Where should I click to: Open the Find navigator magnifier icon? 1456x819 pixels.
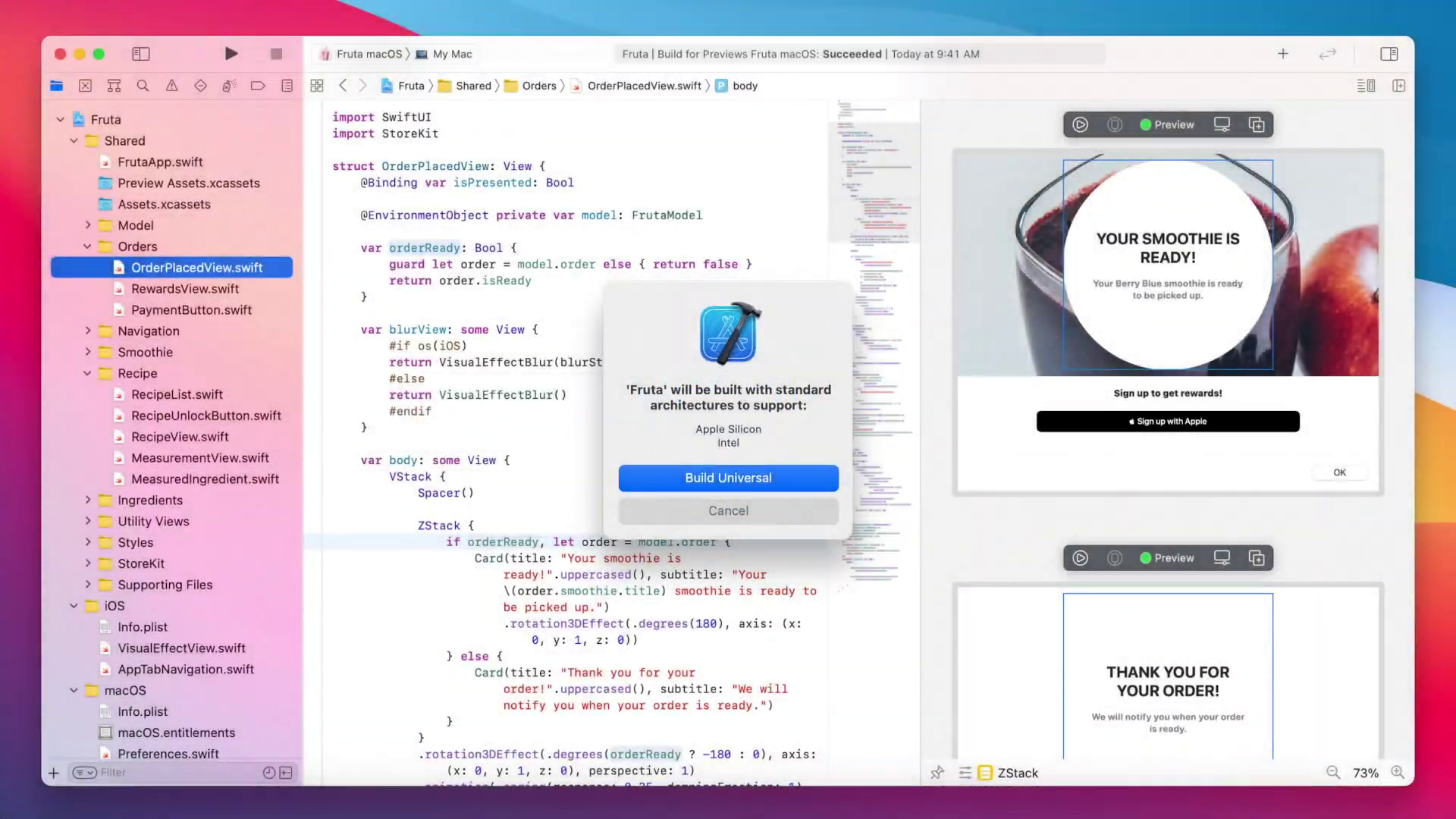(x=143, y=86)
